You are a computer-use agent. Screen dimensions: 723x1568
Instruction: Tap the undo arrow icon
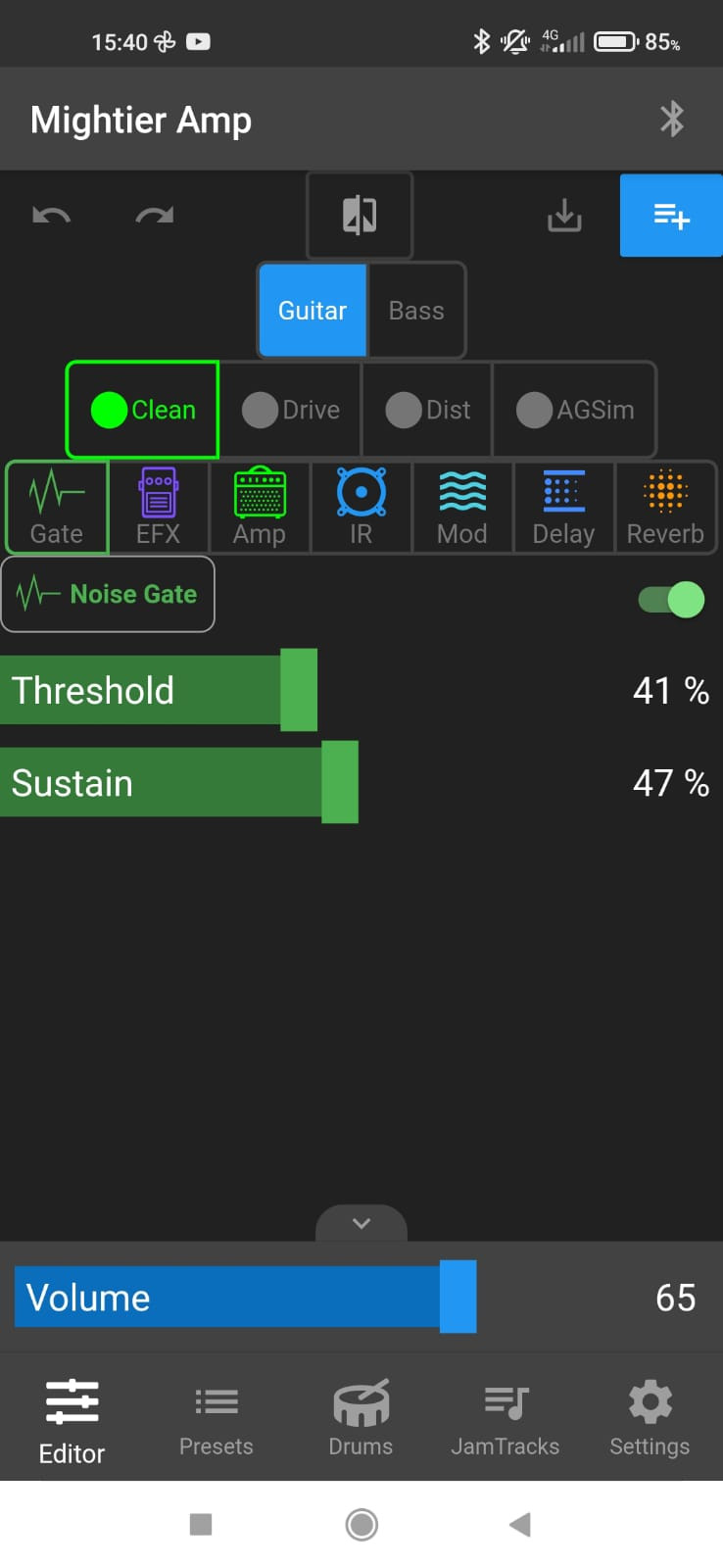click(51, 215)
